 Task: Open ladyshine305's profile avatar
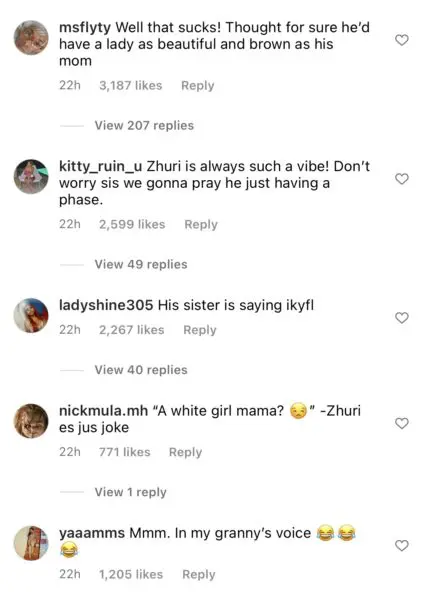point(31,315)
